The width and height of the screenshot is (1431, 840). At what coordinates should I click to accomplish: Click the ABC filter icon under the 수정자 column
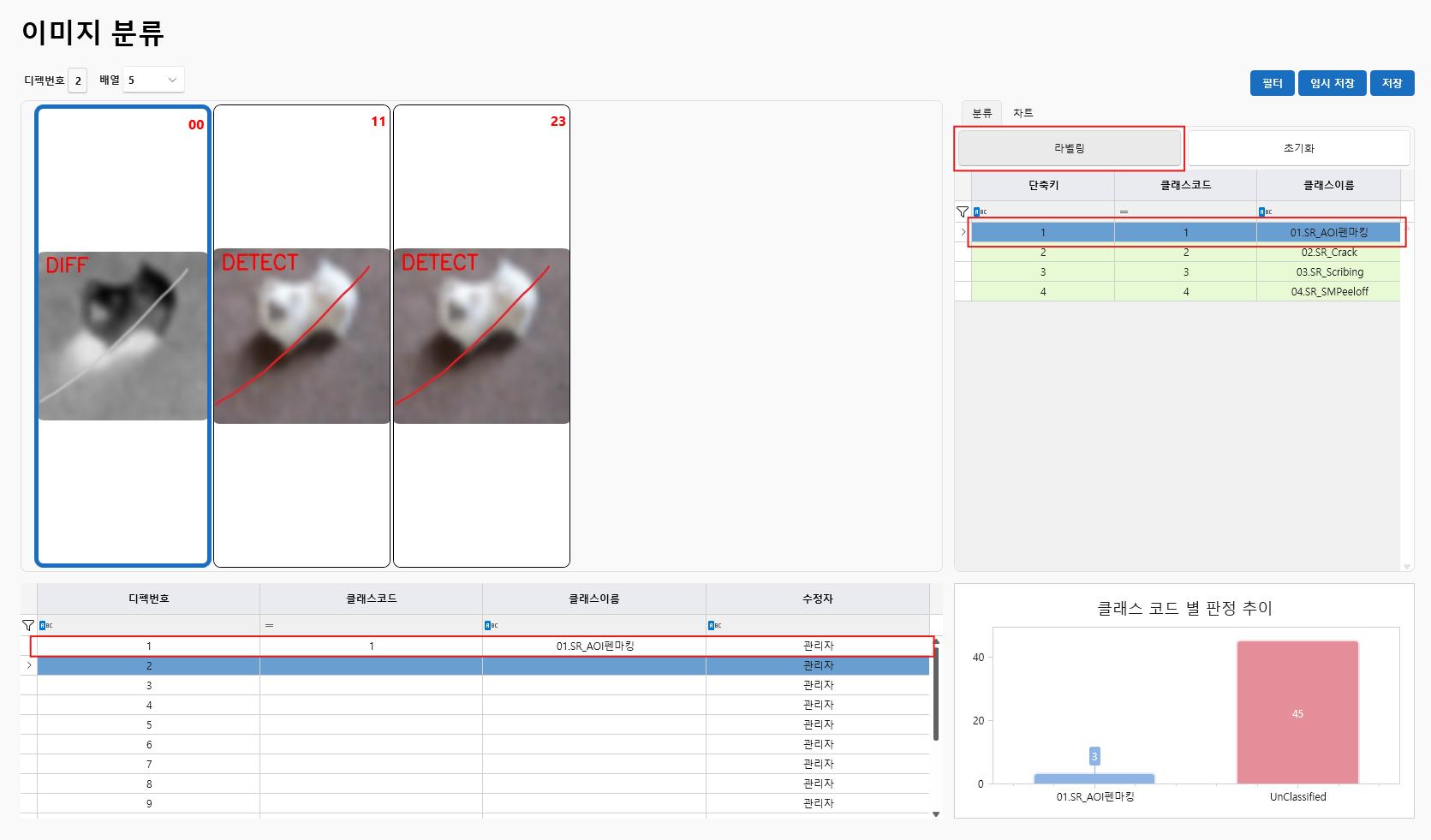tap(714, 625)
